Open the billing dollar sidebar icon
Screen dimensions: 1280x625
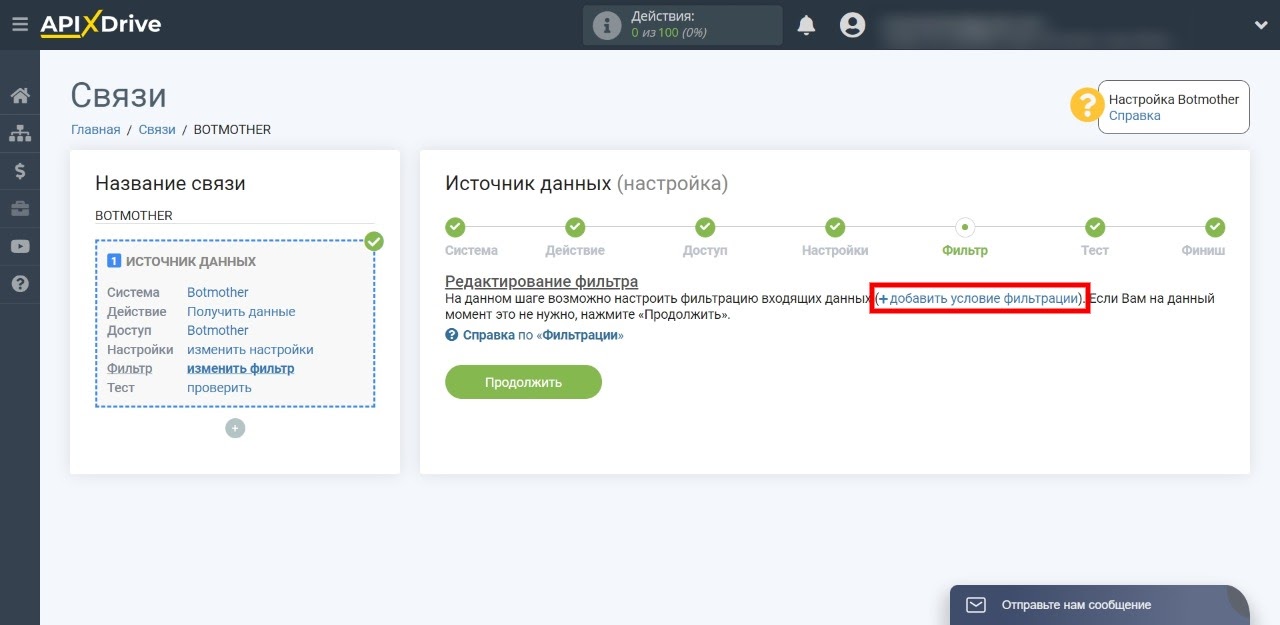(20, 171)
